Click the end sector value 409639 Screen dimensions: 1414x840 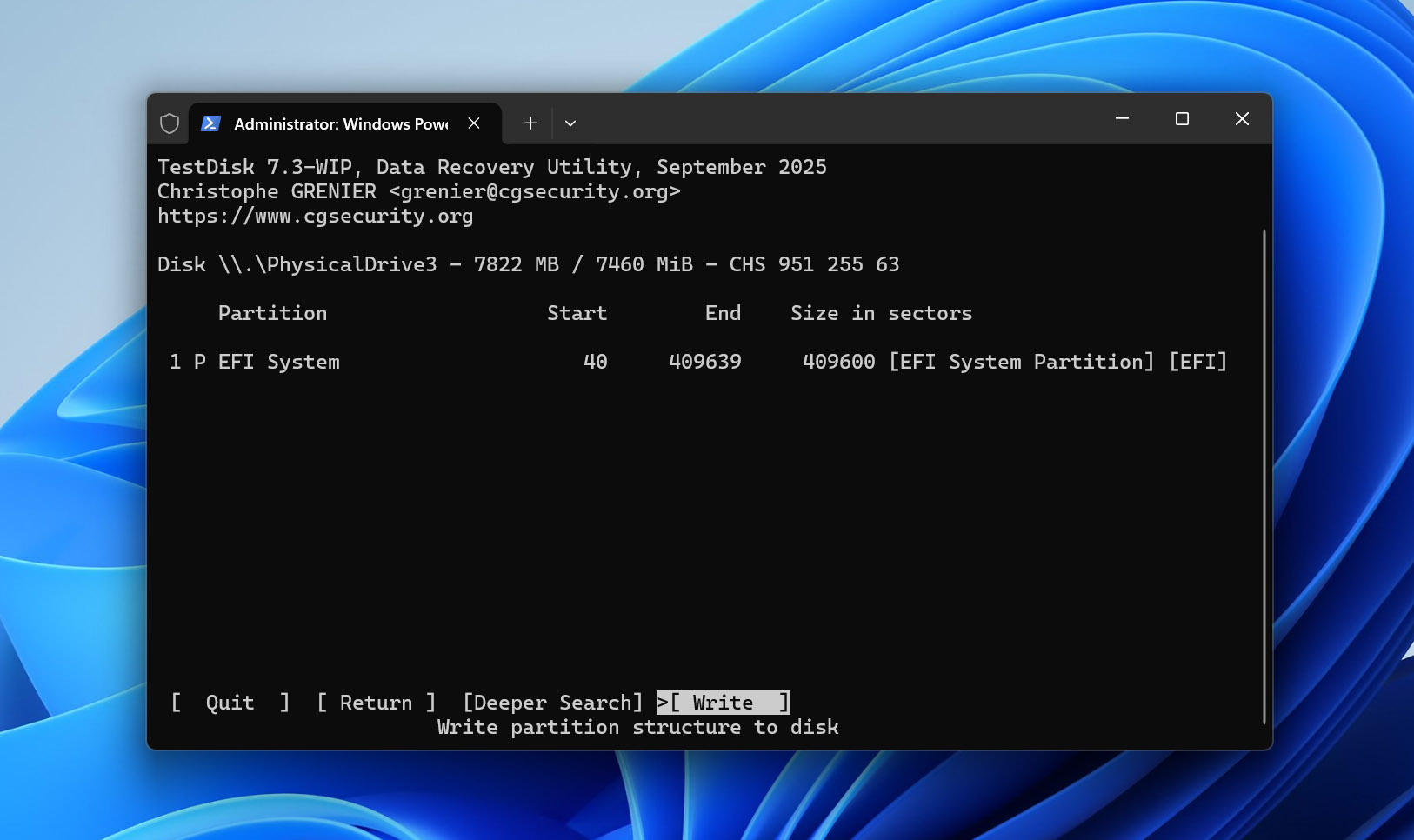pos(705,362)
